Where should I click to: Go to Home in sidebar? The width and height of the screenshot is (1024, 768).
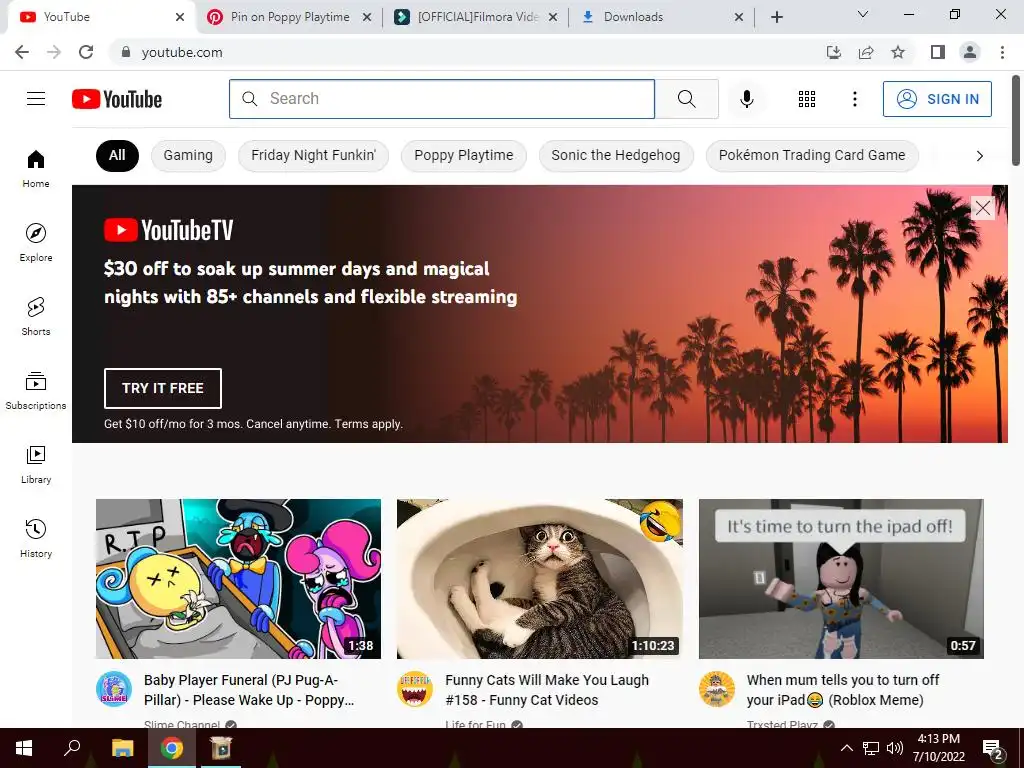36,168
